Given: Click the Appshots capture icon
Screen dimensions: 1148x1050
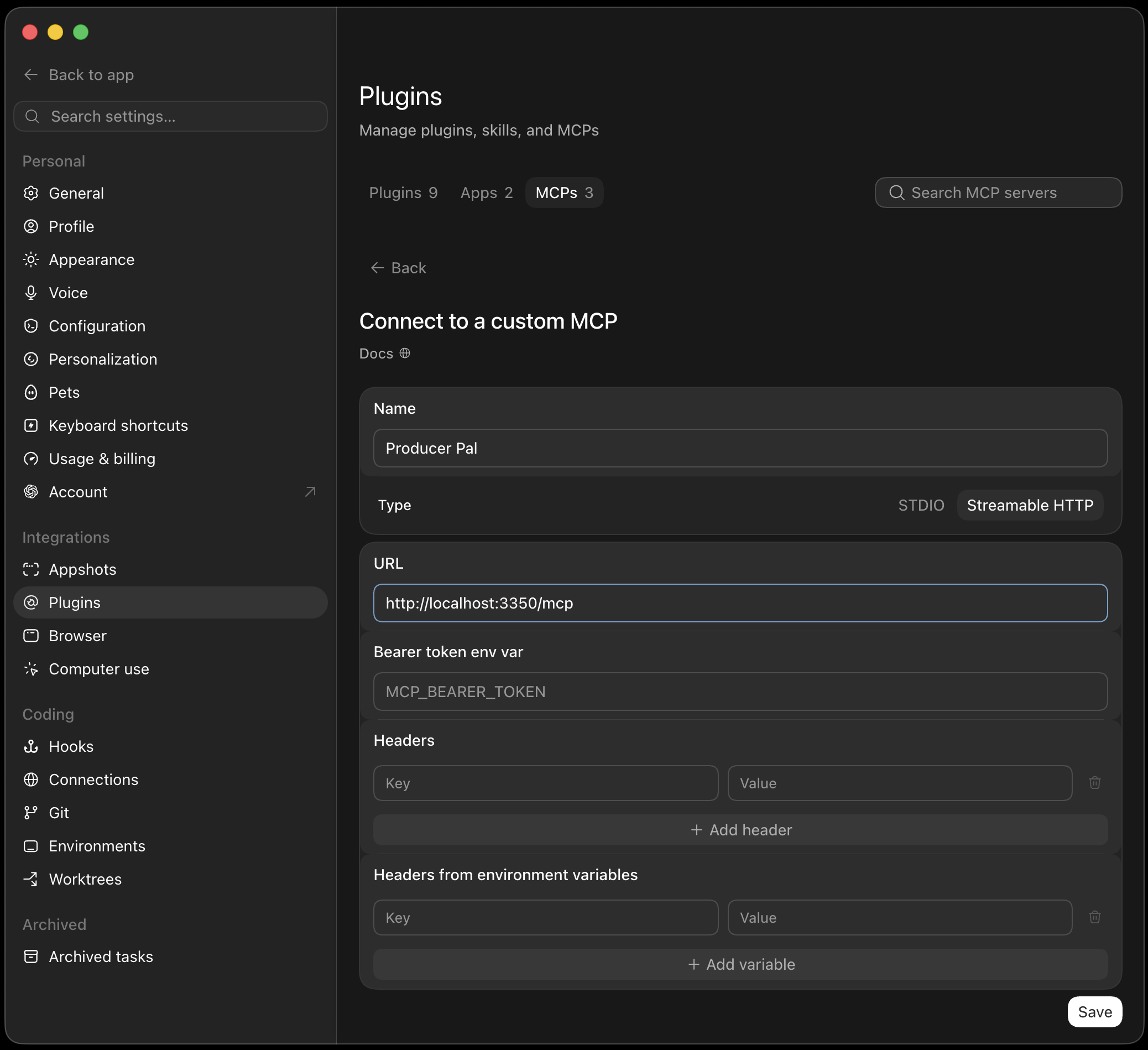Looking at the screenshot, I should pyautogui.click(x=31, y=569).
